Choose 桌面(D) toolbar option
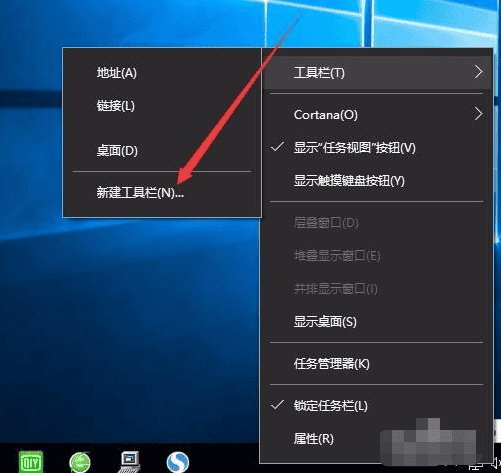 [162, 151]
